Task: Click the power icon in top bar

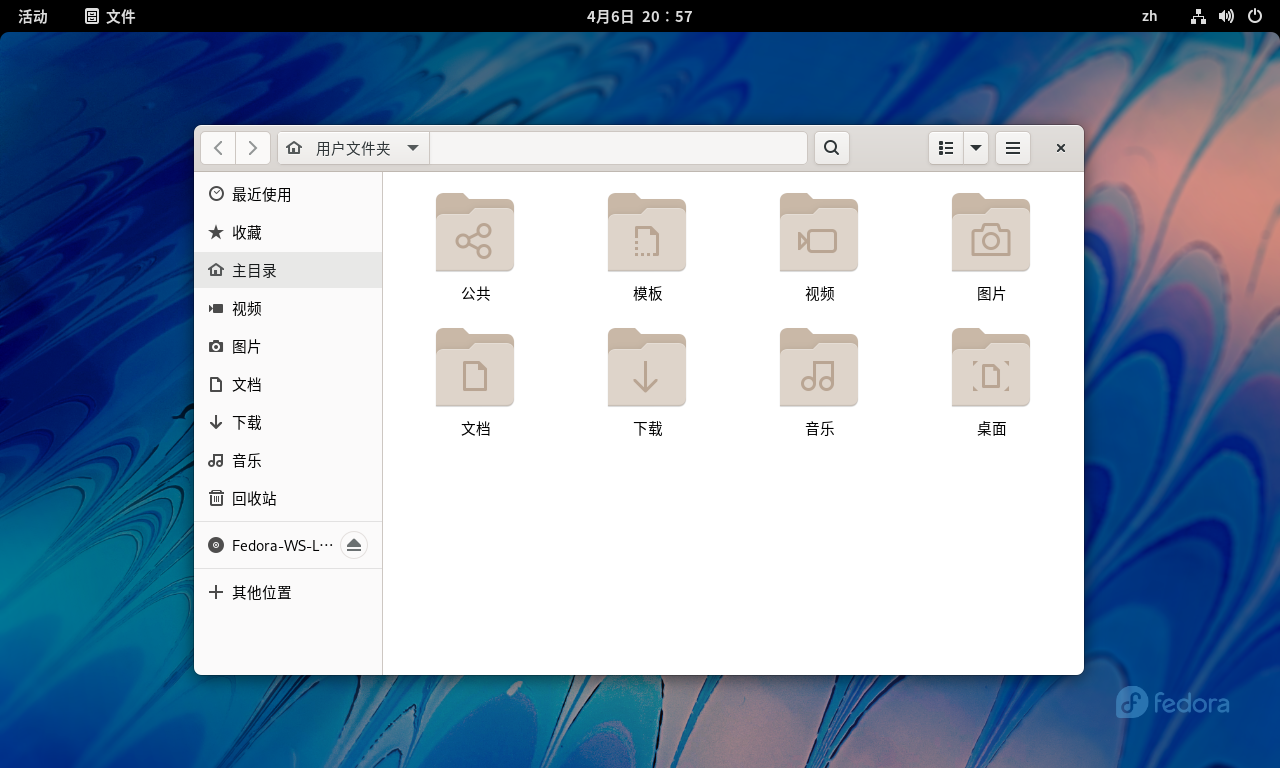Action: pyautogui.click(x=1255, y=16)
